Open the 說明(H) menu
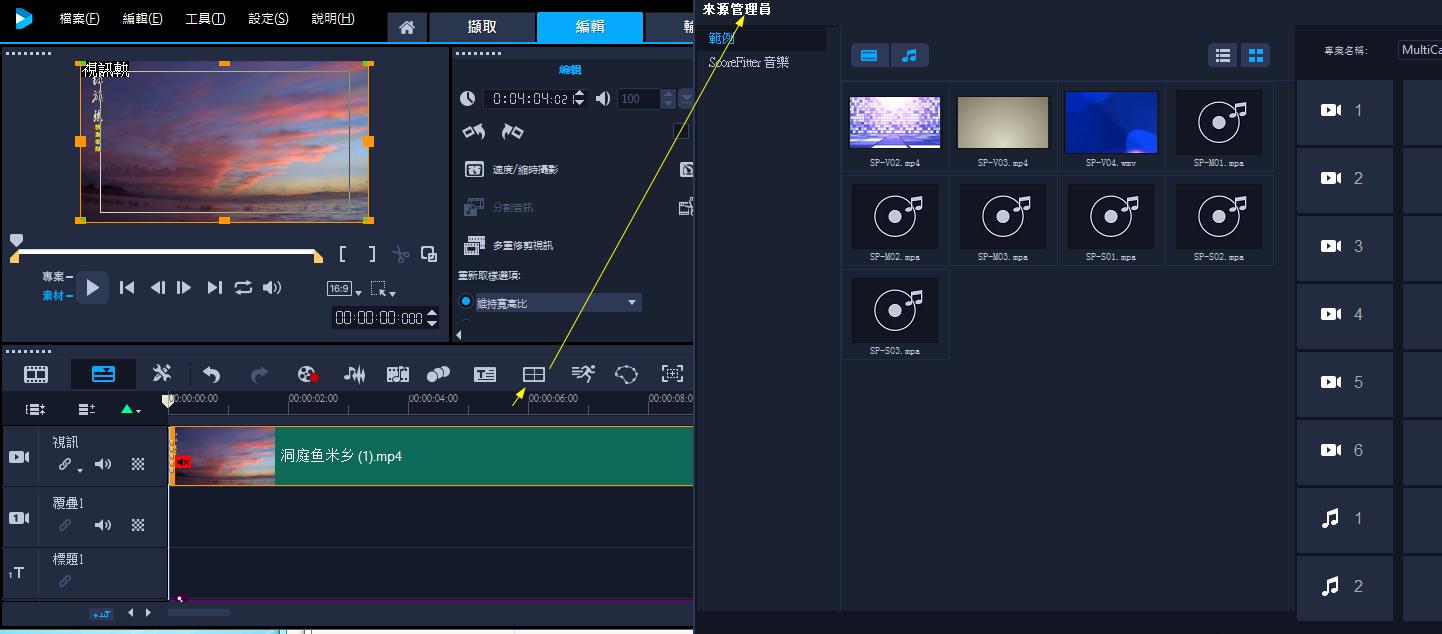 click(333, 19)
